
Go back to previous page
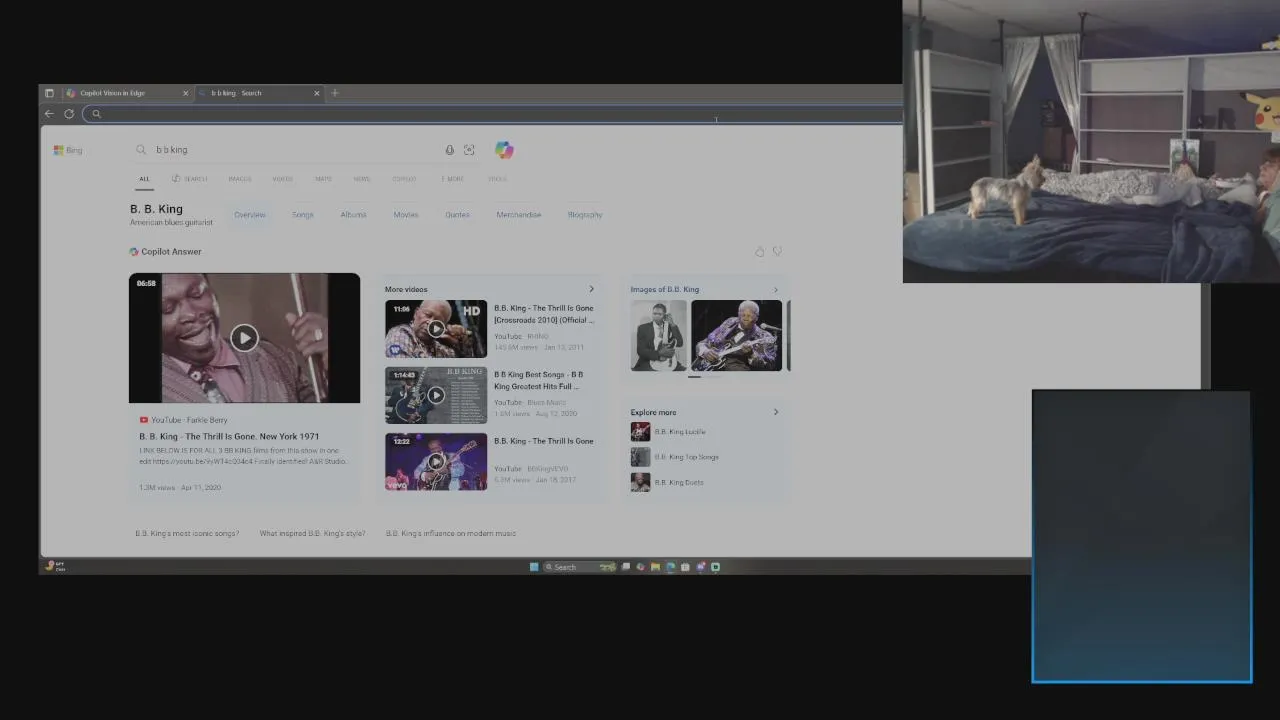click(49, 113)
